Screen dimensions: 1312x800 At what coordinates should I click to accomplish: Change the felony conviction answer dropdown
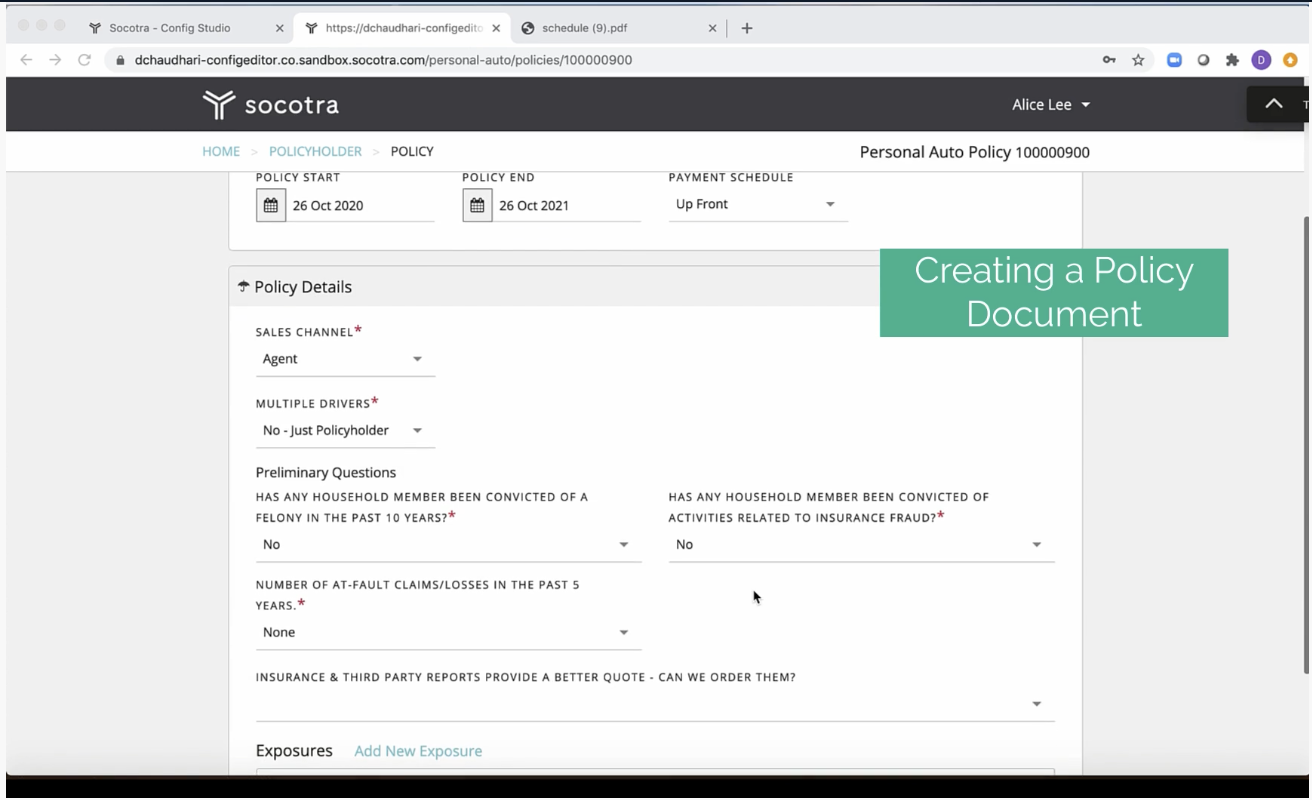click(x=447, y=544)
